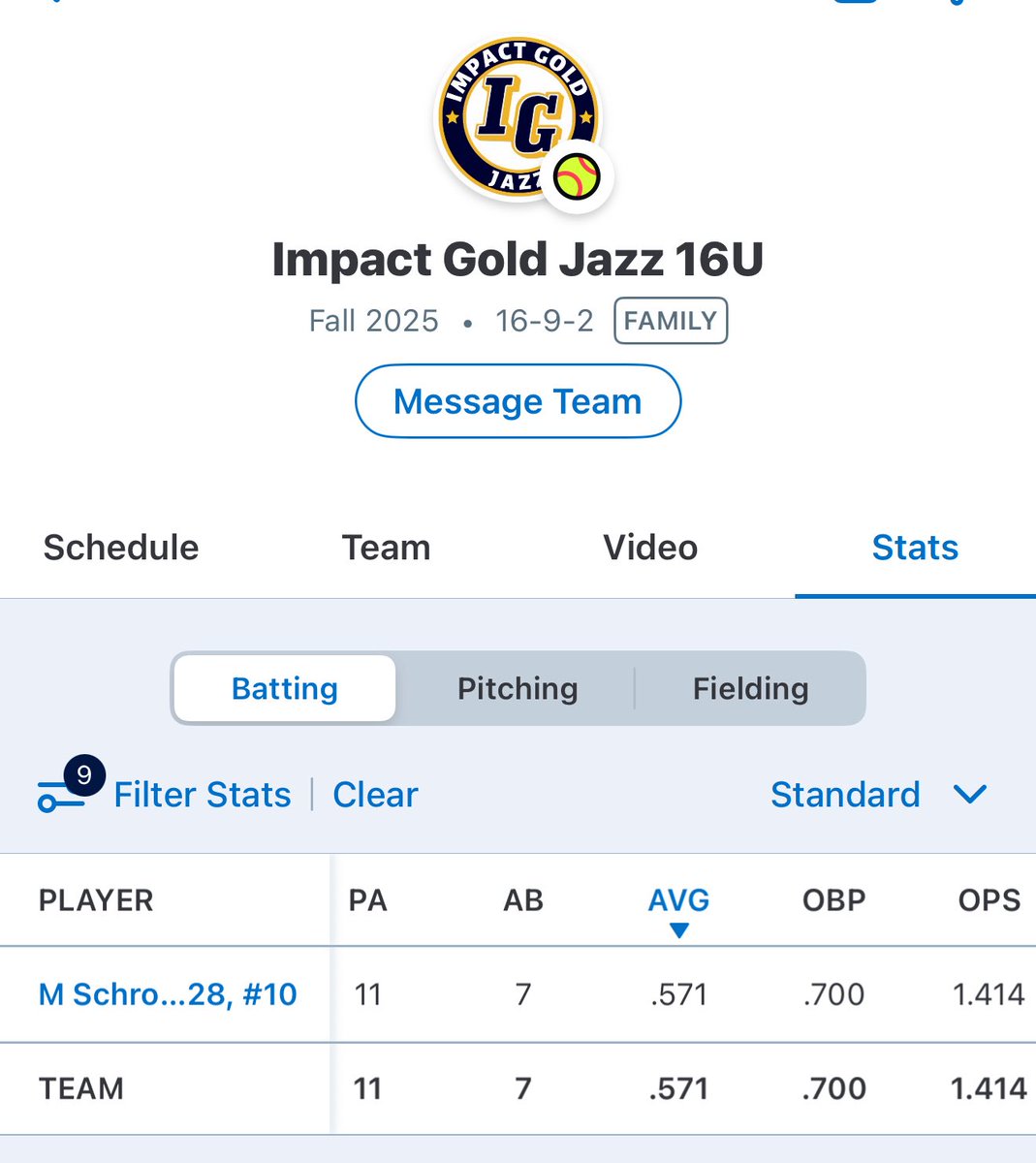Open the Video tab
The width and height of the screenshot is (1036, 1163).
click(650, 548)
